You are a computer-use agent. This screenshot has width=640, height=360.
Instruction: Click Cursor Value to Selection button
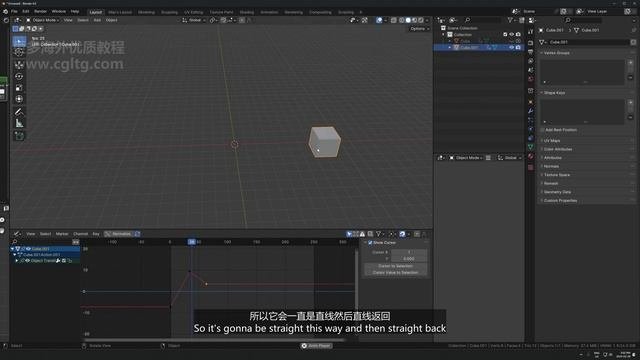(395, 273)
